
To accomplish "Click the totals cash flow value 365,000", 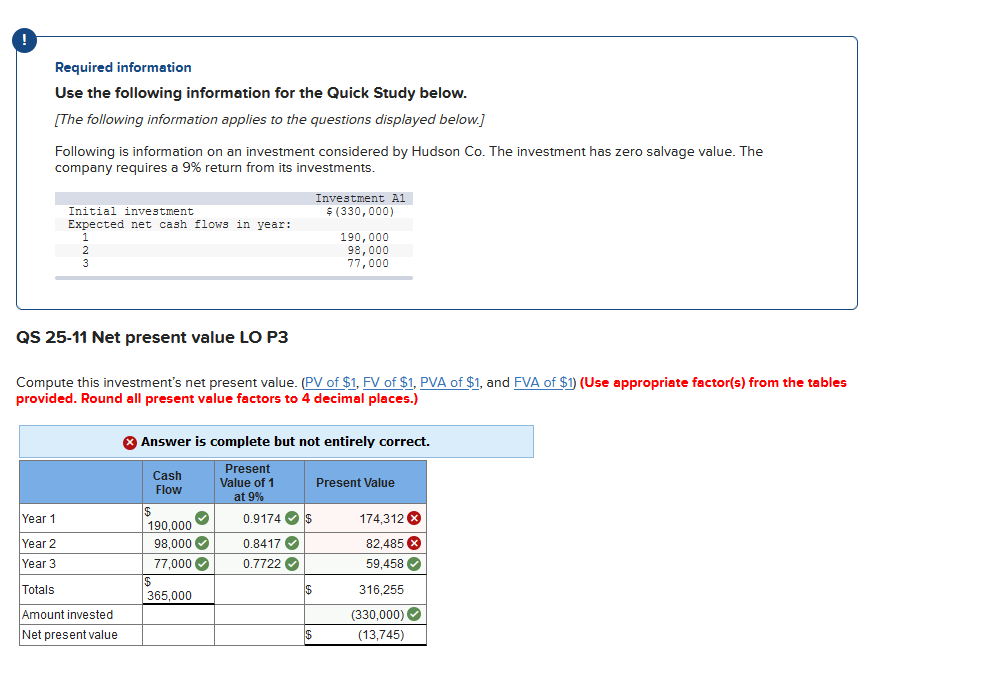I will (169, 596).
